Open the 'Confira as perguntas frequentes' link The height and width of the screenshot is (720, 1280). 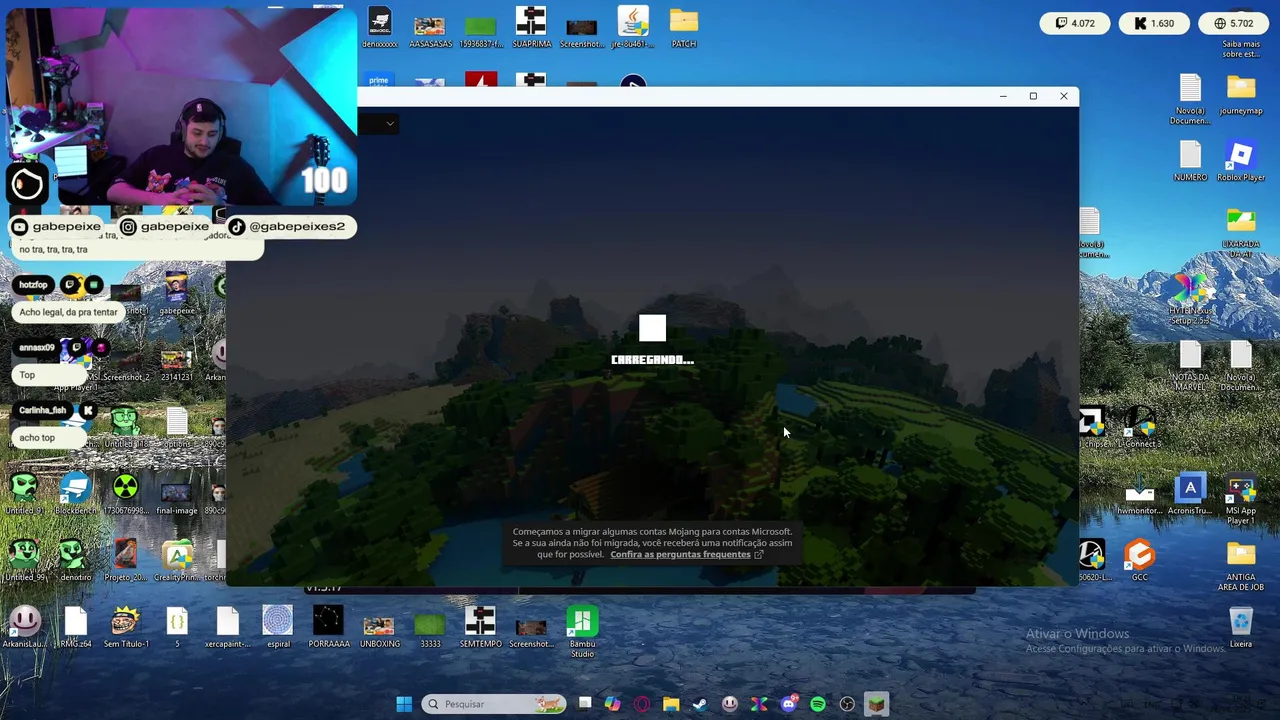pyautogui.click(x=686, y=554)
